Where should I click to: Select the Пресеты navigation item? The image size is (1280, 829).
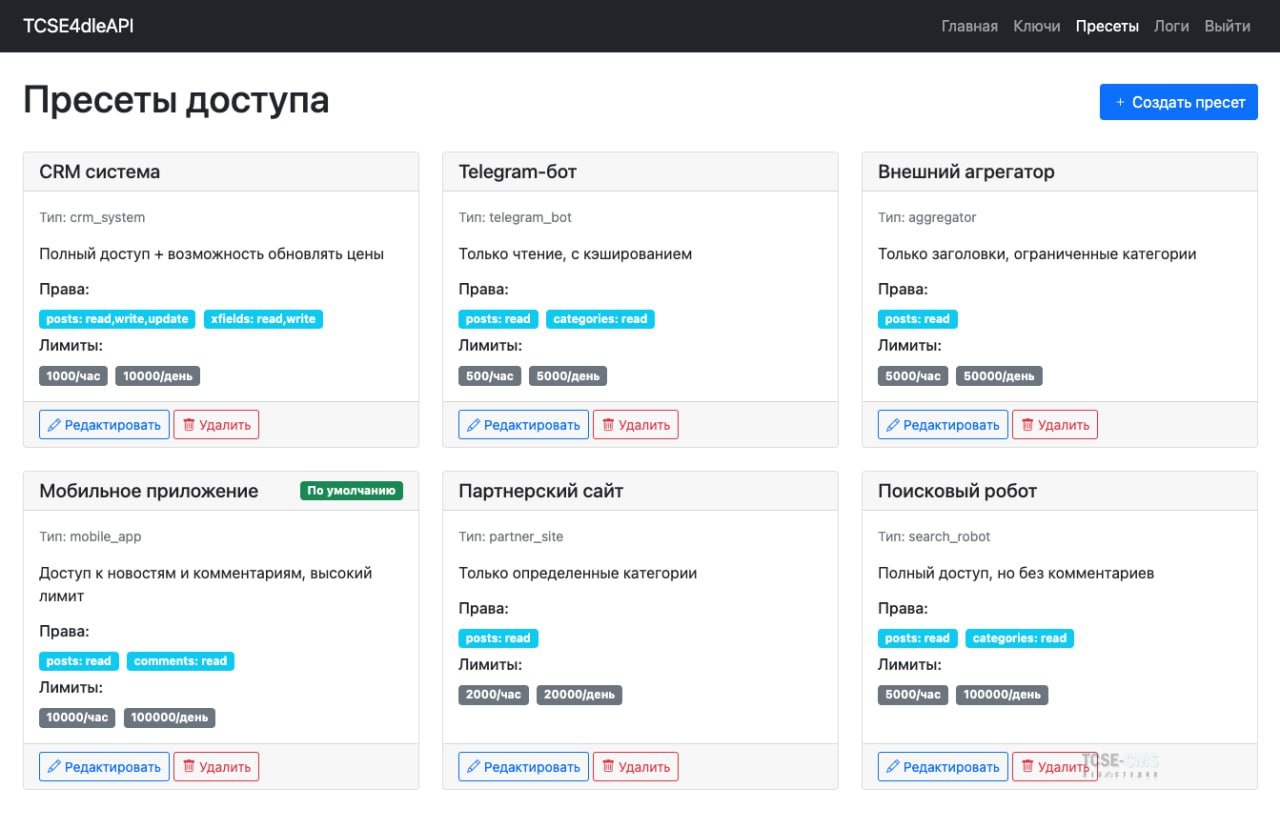pyautogui.click(x=1107, y=26)
